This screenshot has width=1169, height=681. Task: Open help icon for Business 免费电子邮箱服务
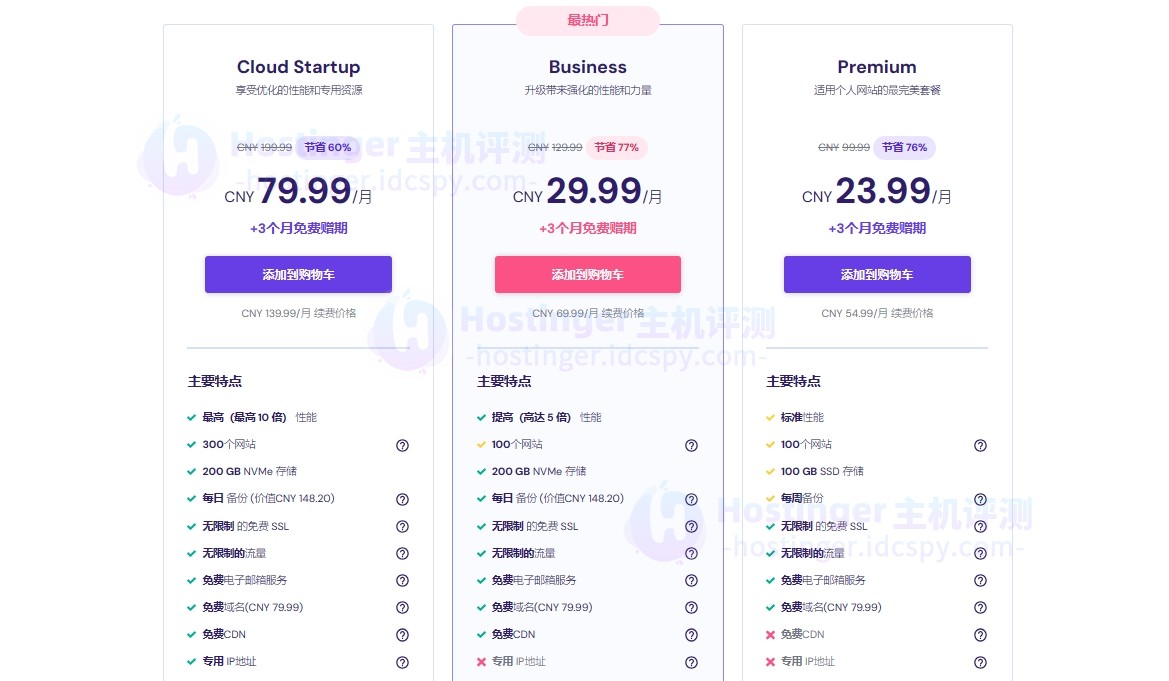[x=691, y=580]
